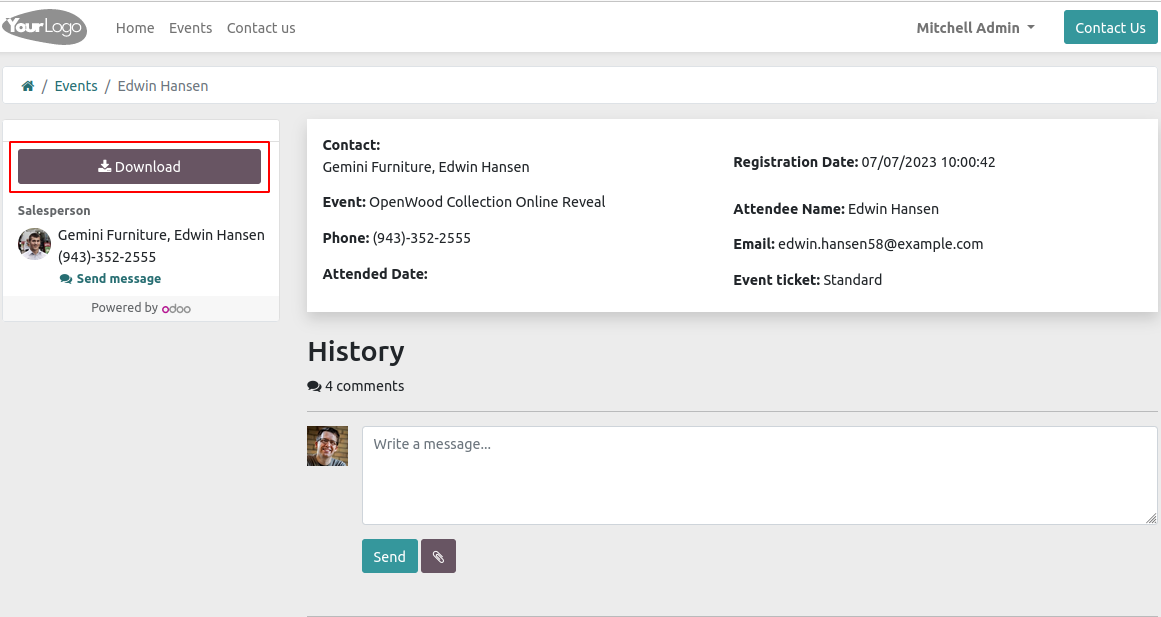The width and height of the screenshot is (1161, 617).
Task: Click the Odoo logo link
Action: pos(176,308)
